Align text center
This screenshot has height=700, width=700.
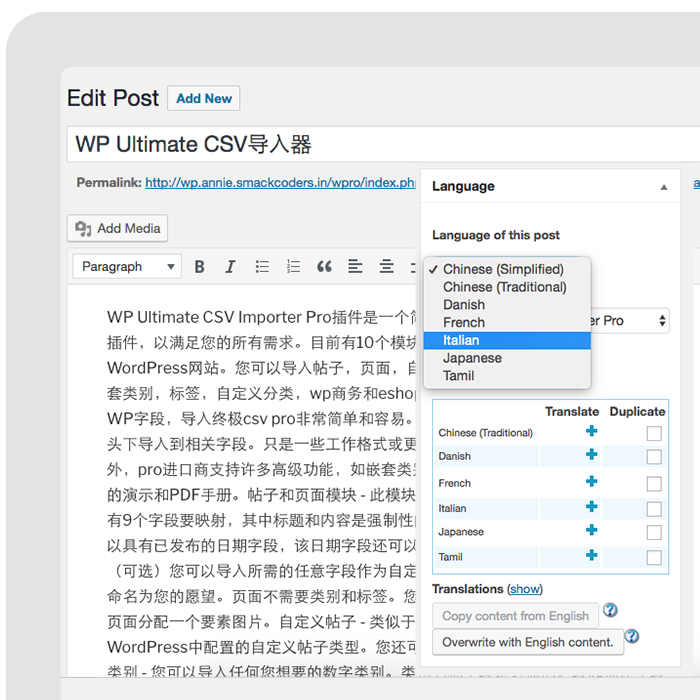click(x=386, y=267)
